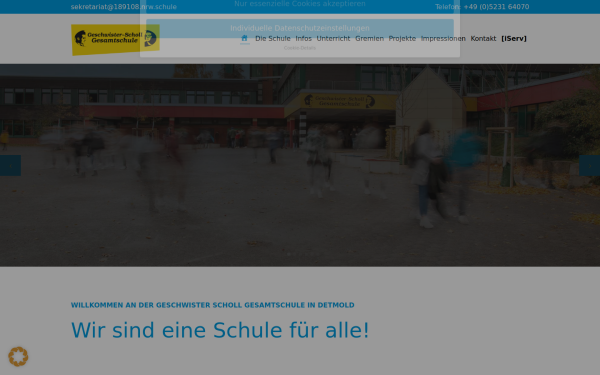Go to the Kontakt page

(x=483, y=39)
